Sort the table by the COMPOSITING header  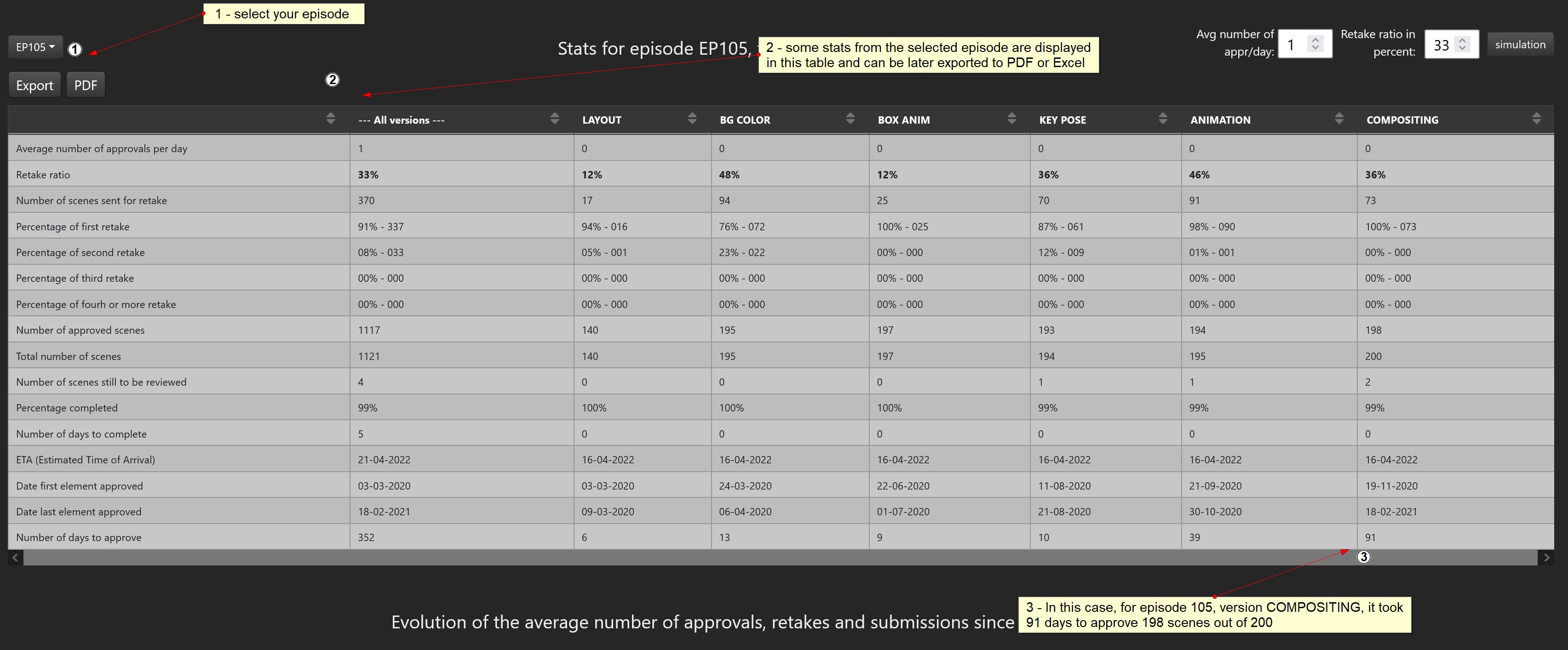(1402, 119)
